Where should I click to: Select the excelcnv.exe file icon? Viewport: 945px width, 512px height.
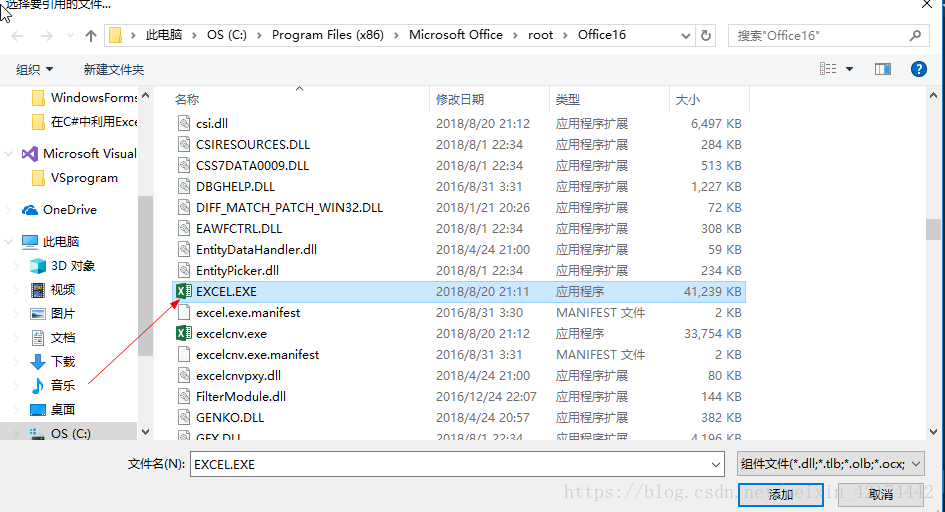(x=184, y=333)
